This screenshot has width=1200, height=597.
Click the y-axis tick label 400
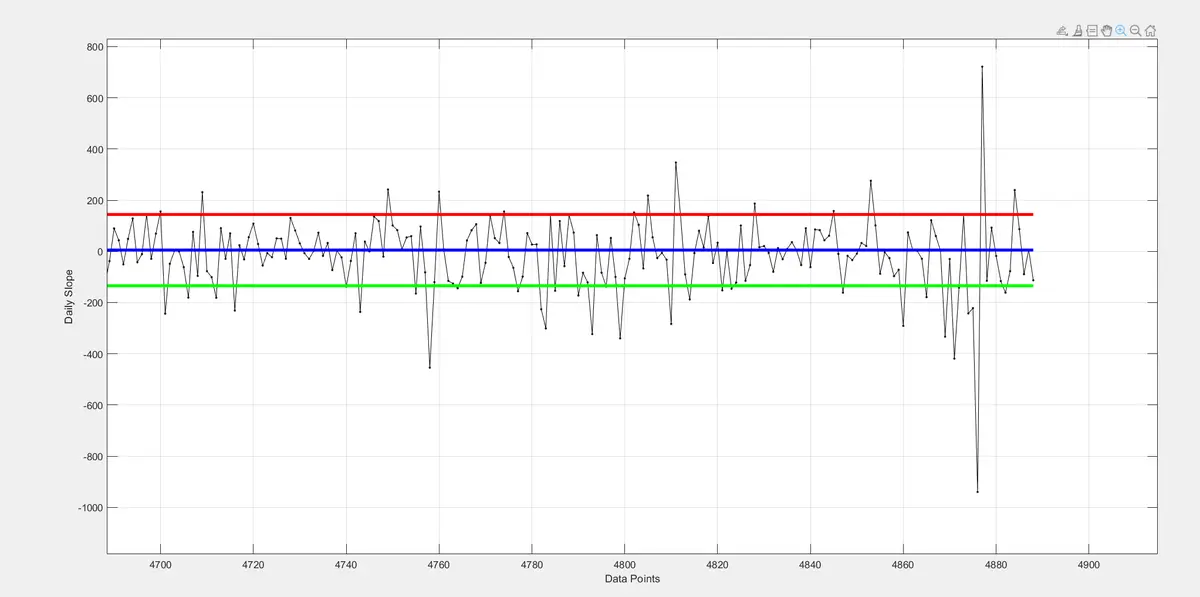pyautogui.click(x=95, y=149)
